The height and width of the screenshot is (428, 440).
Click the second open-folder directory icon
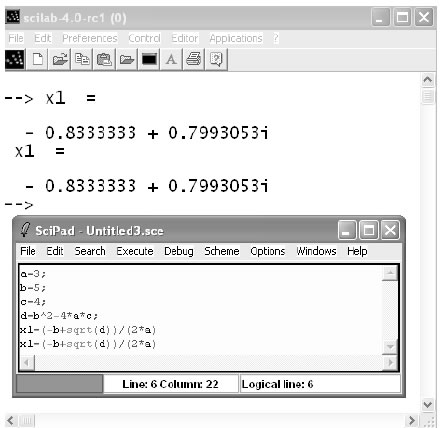tap(127, 60)
